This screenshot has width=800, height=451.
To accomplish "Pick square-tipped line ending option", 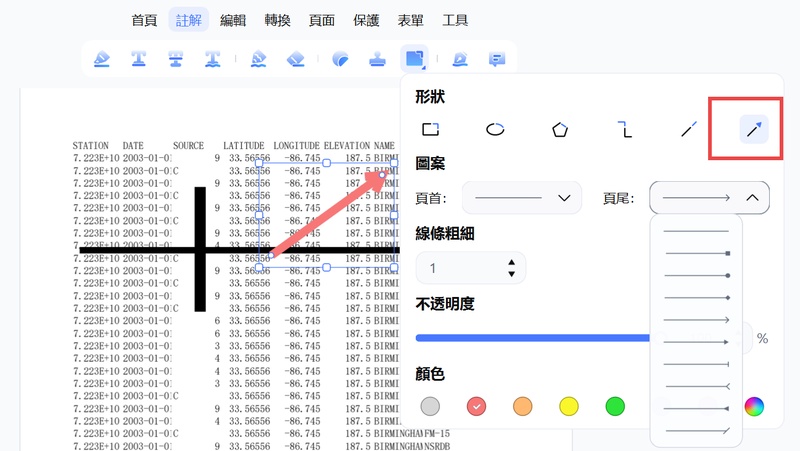I will pyautogui.click(x=696, y=253).
